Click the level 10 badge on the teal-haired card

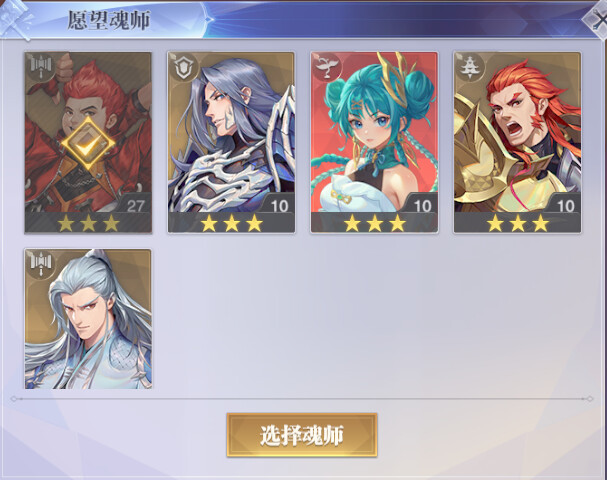pos(422,205)
